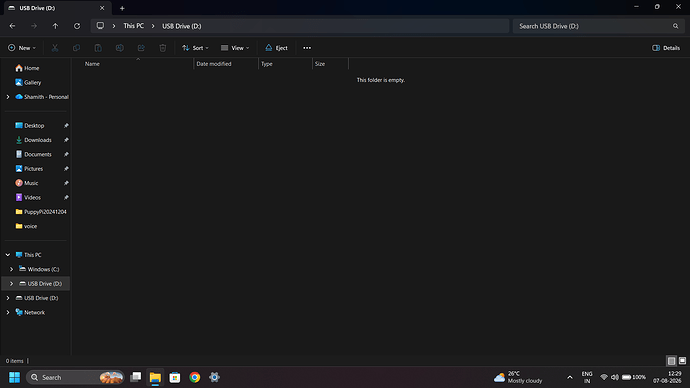Open the New item dropdown

[22, 48]
